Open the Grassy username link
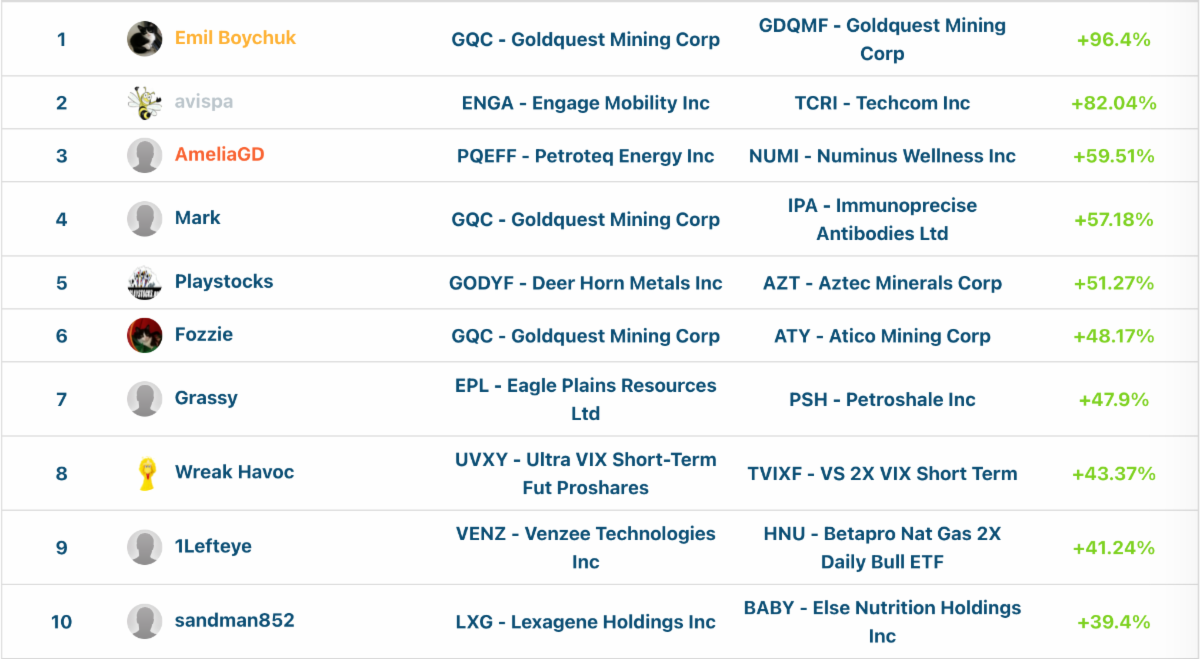This screenshot has width=1200, height=659. coord(206,398)
